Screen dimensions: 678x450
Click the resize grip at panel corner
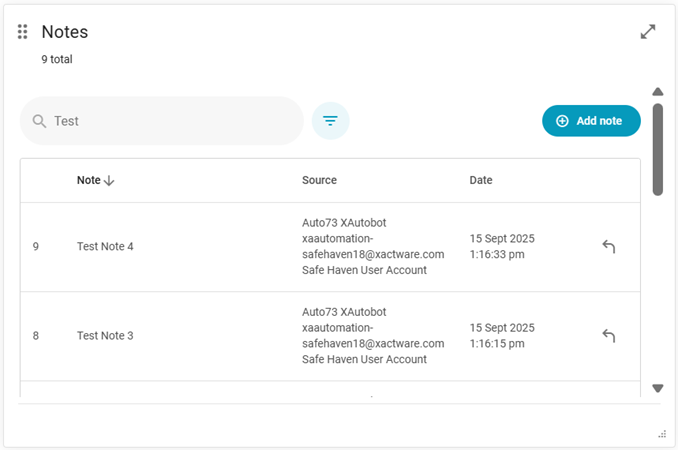[x=662, y=434]
